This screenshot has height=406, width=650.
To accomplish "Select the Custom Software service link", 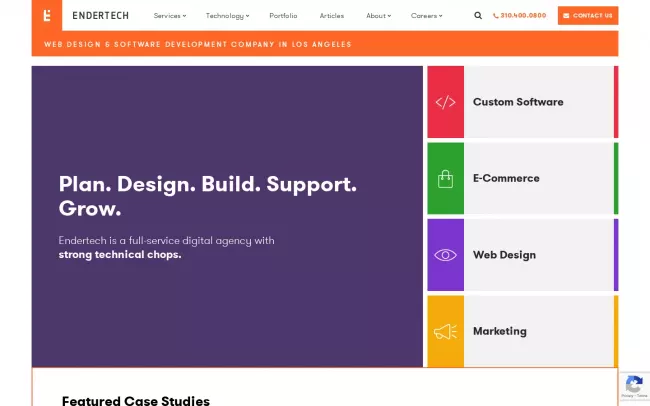I will point(518,102).
